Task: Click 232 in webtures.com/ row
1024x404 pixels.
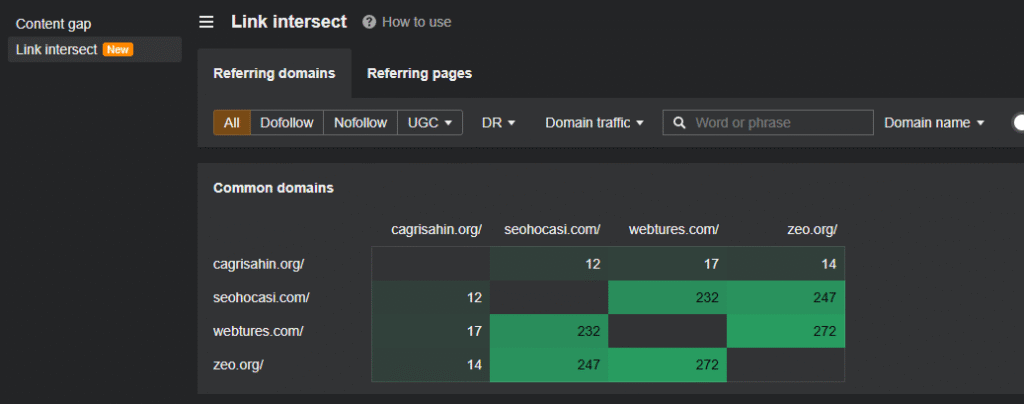Action: [549, 331]
